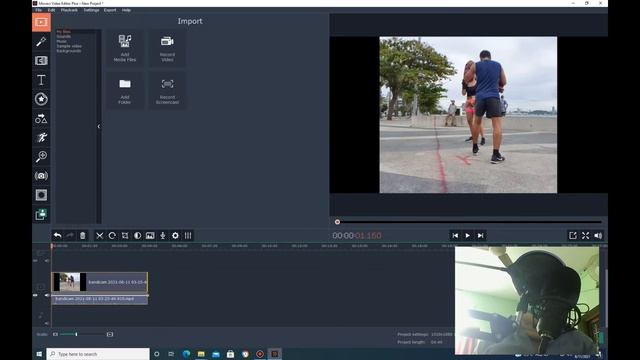Detach the preview window
The width and height of the screenshot is (640, 360).
[x=573, y=236]
